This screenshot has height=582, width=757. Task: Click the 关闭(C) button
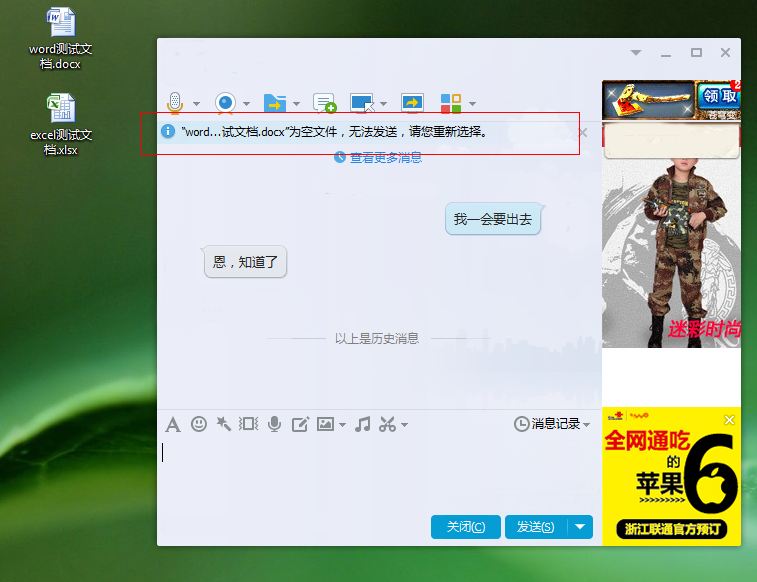point(465,527)
